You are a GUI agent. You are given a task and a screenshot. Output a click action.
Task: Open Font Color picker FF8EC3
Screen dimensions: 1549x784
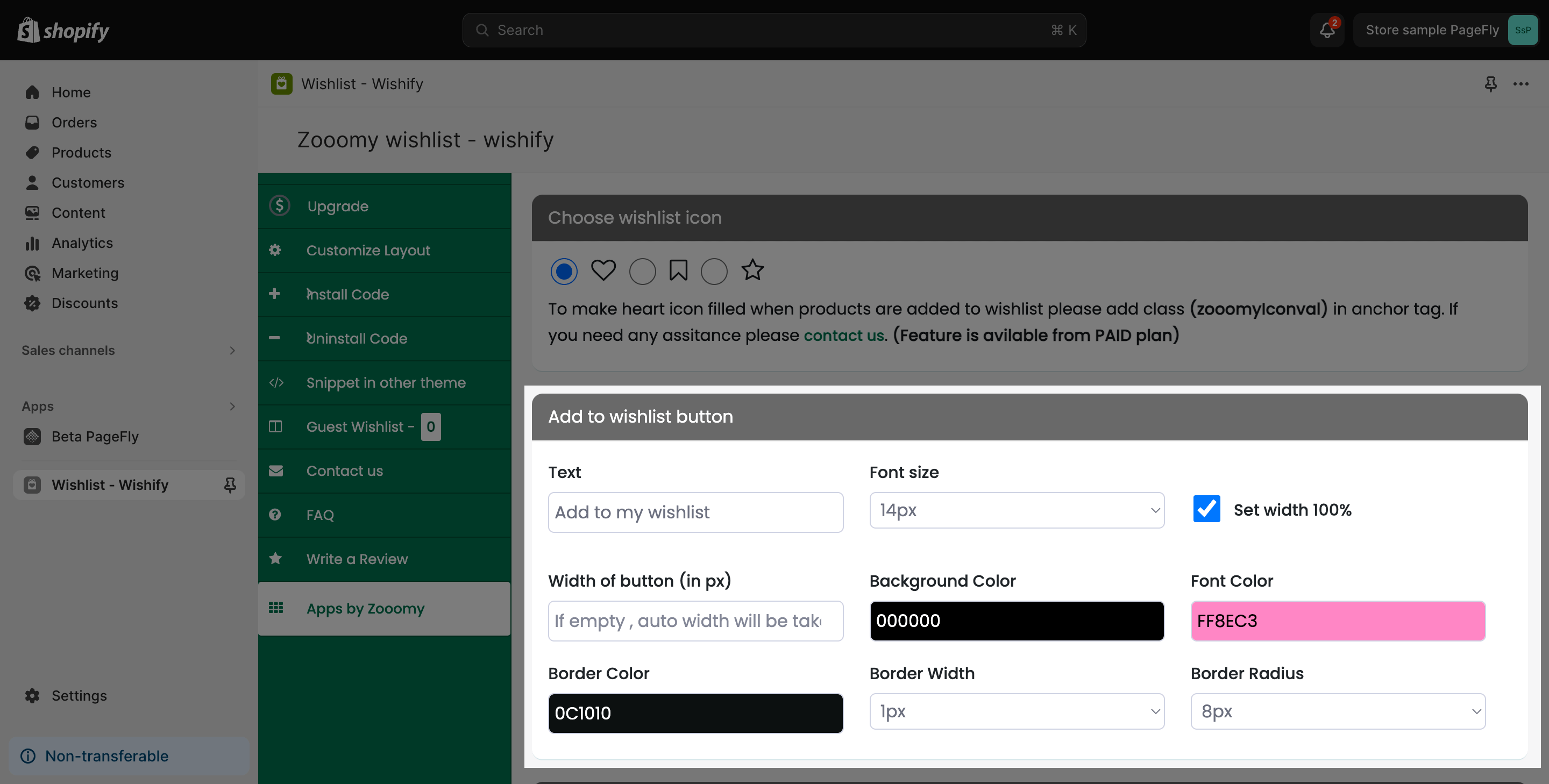click(1338, 621)
